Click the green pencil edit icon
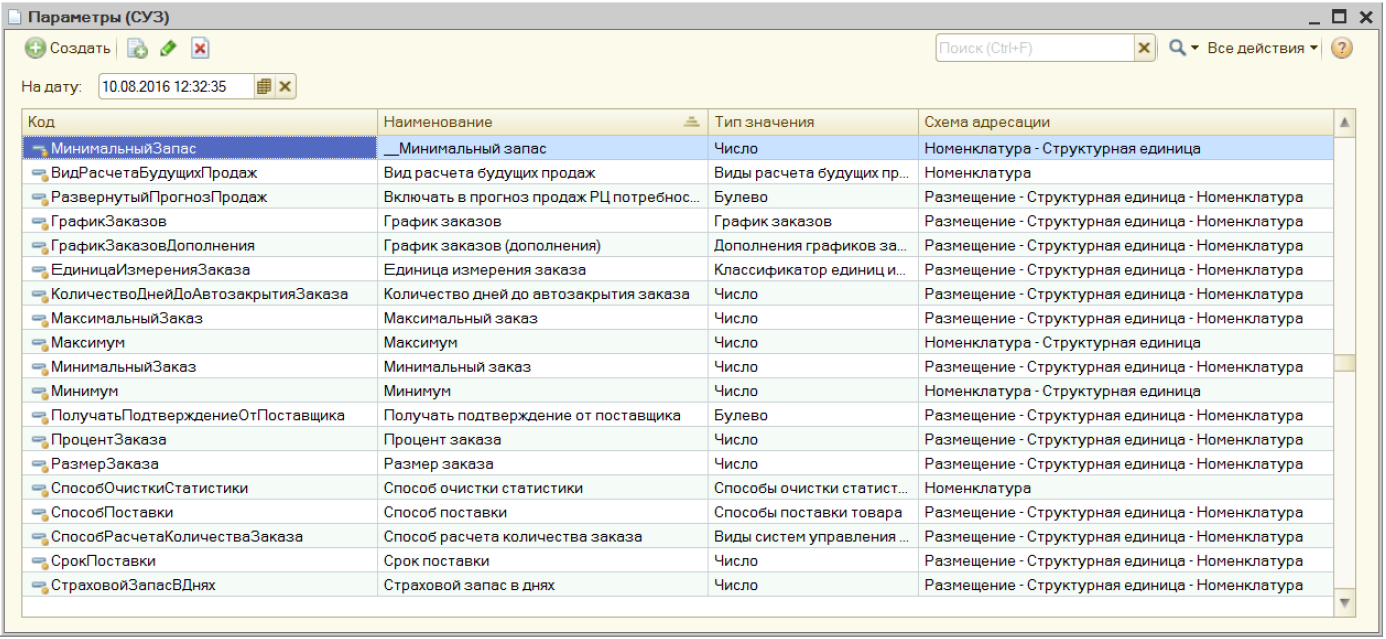Screen dimensions: 1386x639 (168, 48)
